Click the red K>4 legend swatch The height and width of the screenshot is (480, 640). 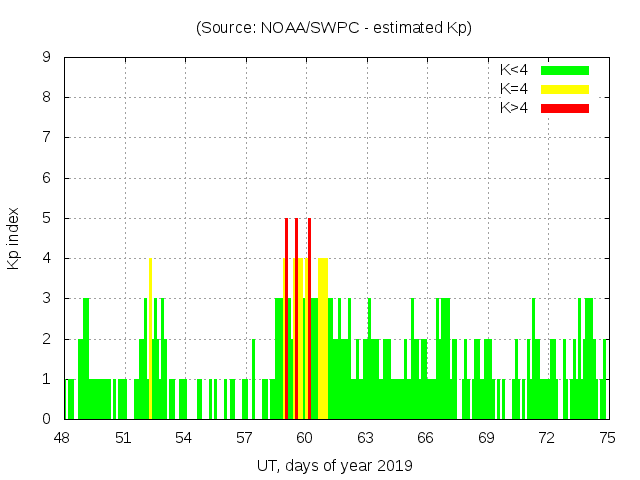(x=565, y=108)
